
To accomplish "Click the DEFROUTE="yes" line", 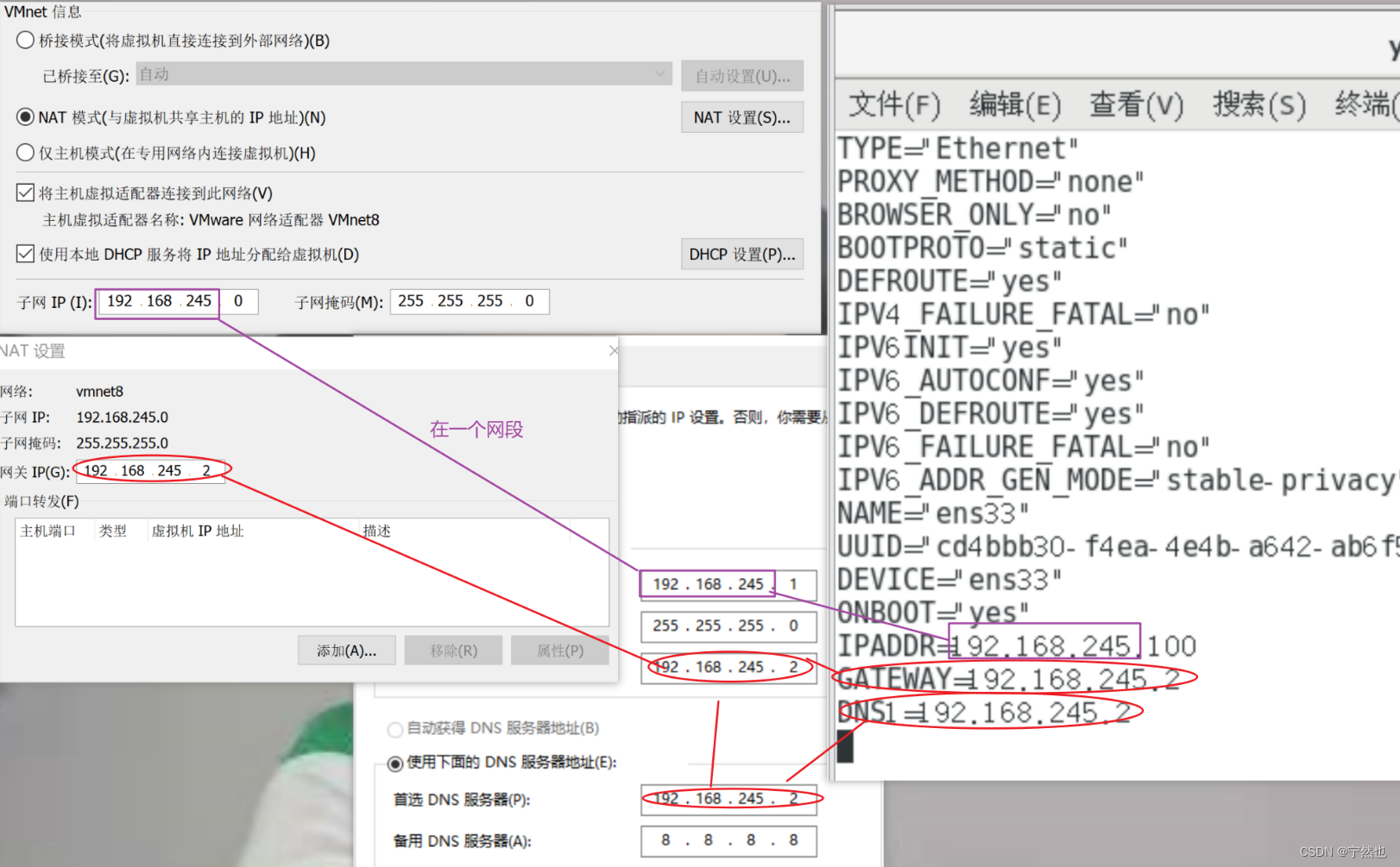I will (949, 281).
